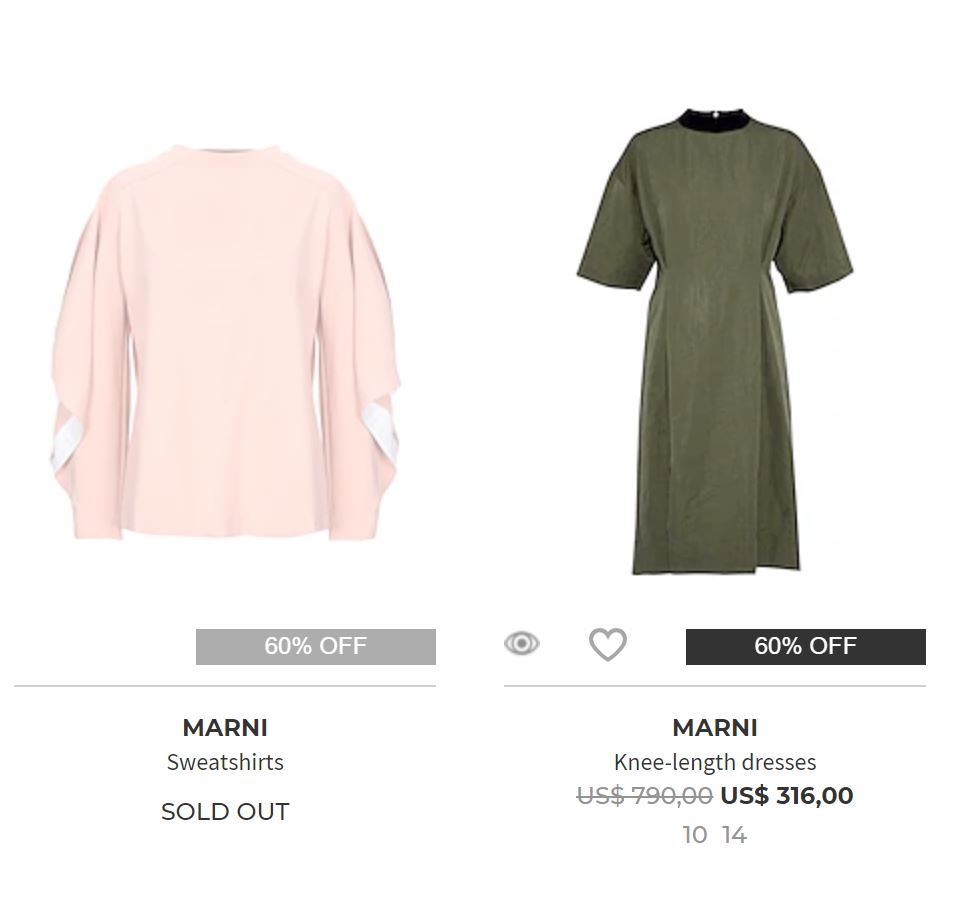Open the olive green dress product image
This screenshot has height=918, width=962.
pos(714,340)
